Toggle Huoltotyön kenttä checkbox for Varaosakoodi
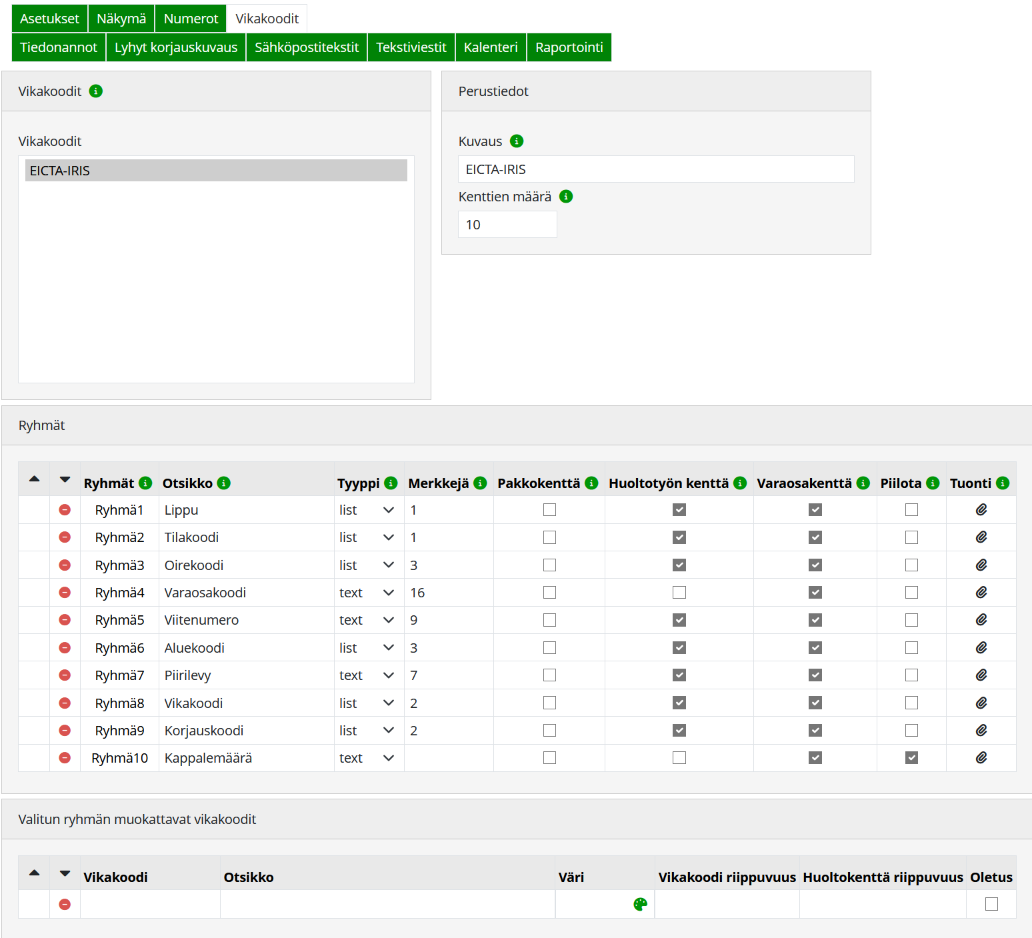Viewport: 1032px width, 938px height. [680, 593]
